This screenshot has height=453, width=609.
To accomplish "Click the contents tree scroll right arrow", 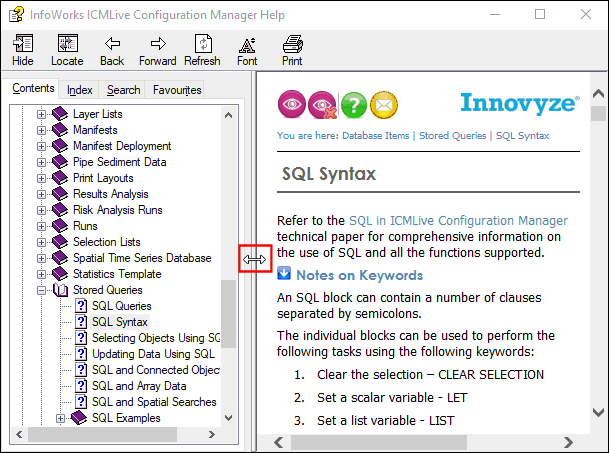I will tap(212, 434).
